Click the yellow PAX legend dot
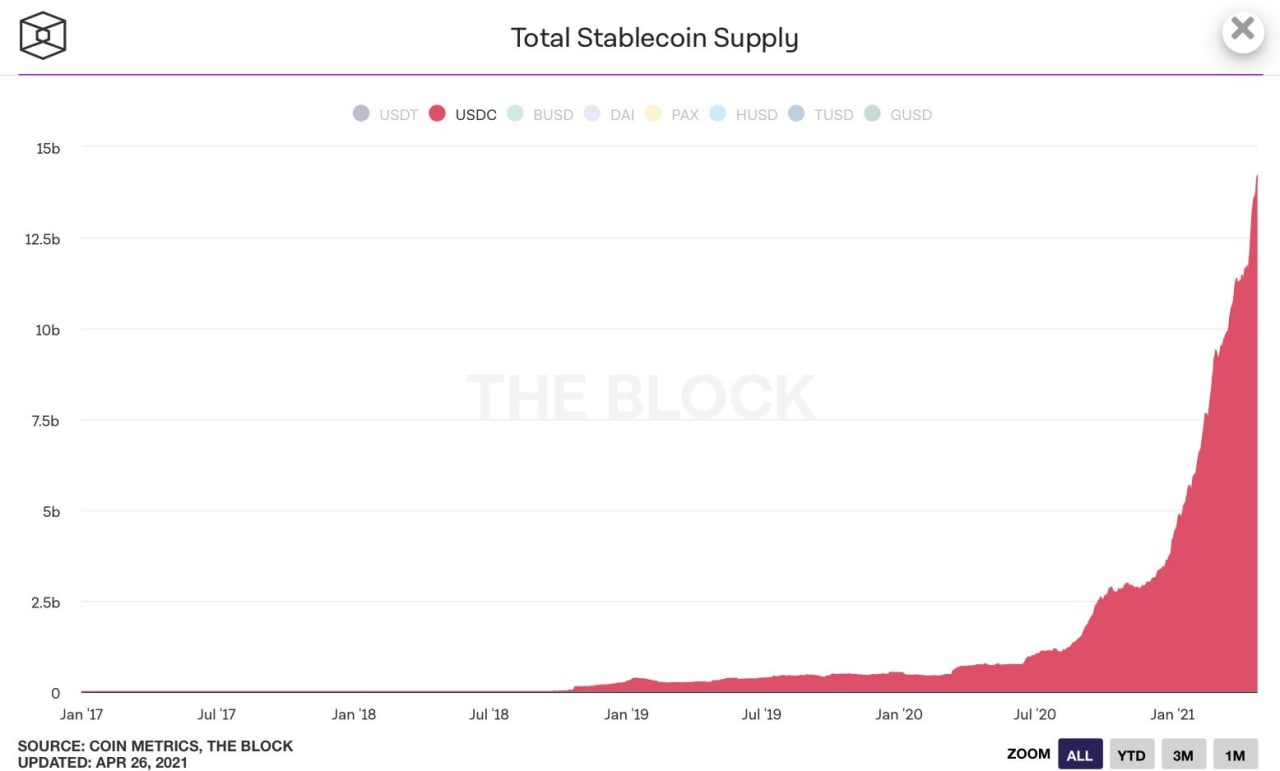Image resolution: width=1280 pixels, height=771 pixels. coord(654,114)
